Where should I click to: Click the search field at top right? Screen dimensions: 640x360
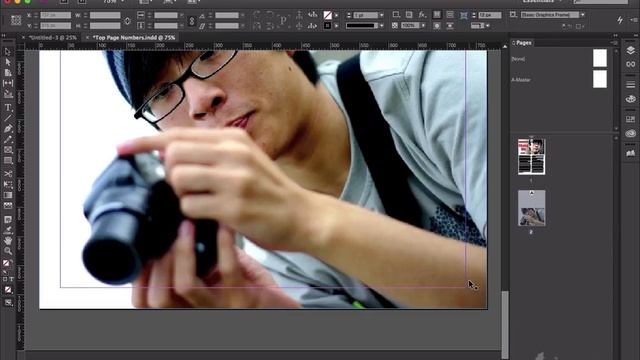600,2
